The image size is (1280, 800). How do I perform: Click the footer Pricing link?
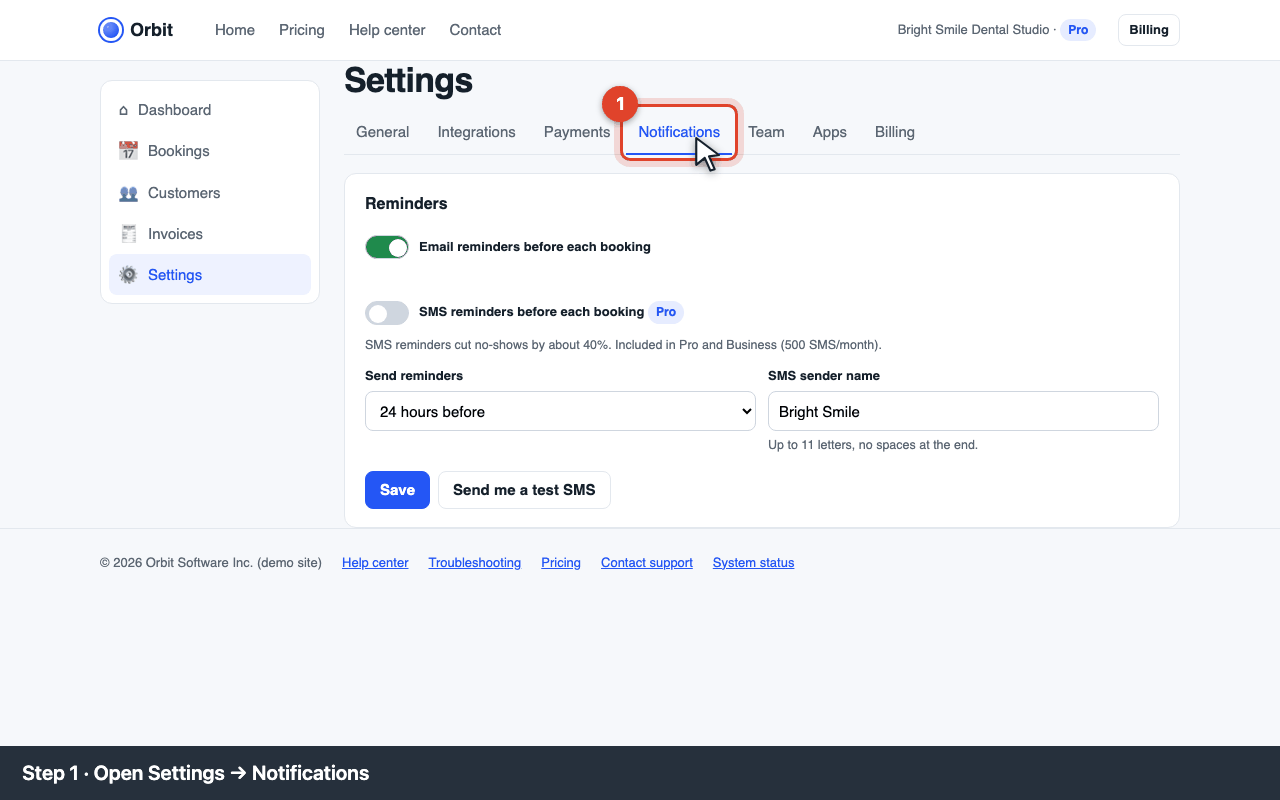(x=561, y=563)
